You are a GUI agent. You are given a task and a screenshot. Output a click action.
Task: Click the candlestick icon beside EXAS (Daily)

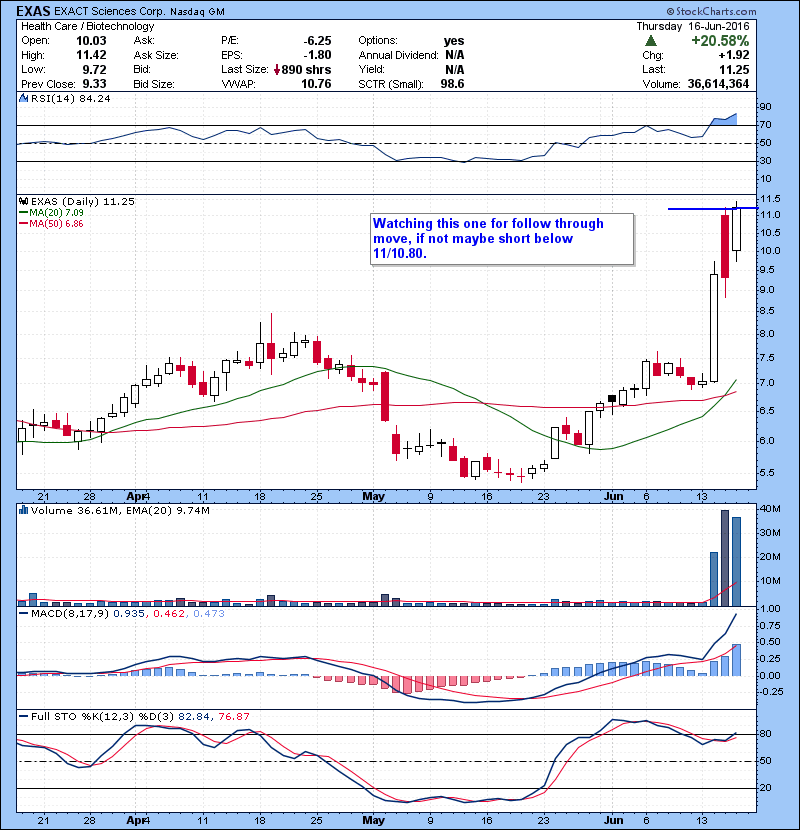23,201
